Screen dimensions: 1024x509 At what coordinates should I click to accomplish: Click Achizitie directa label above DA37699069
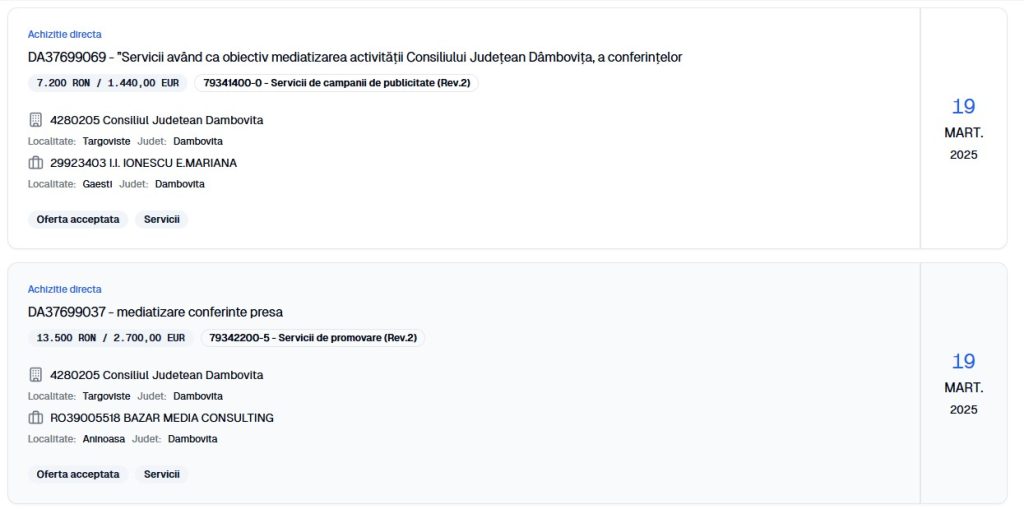pyautogui.click(x=64, y=34)
